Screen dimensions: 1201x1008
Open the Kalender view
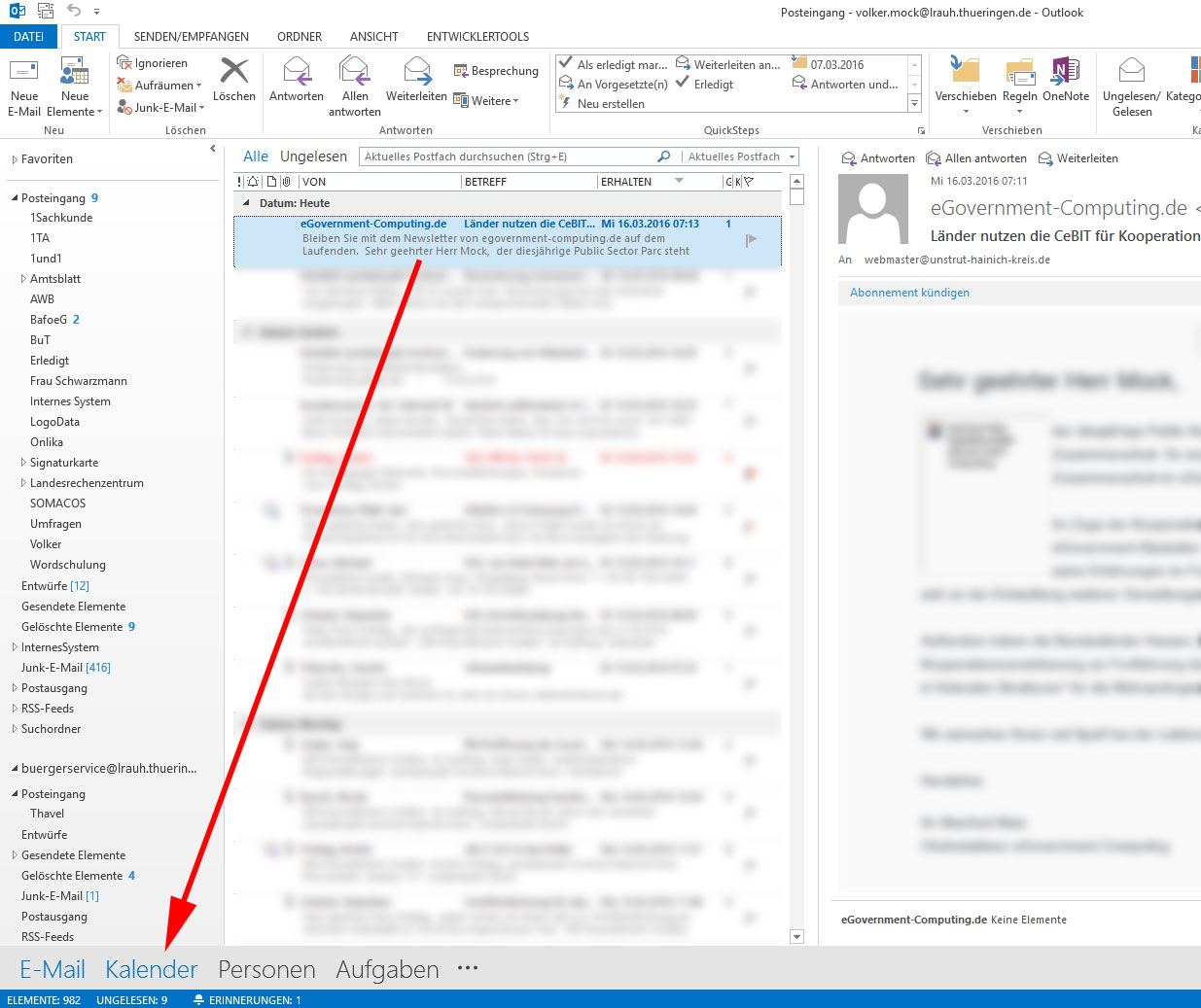(152, 969)
